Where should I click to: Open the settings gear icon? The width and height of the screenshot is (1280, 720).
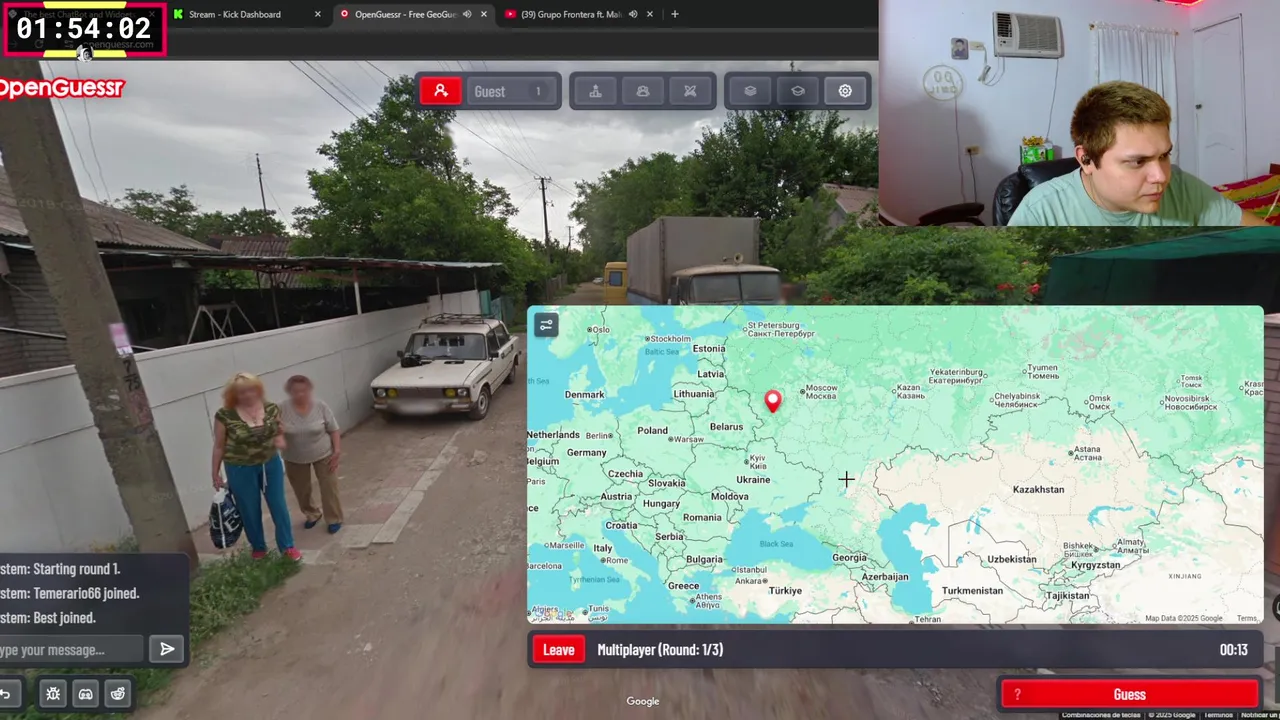click(845, 91)
